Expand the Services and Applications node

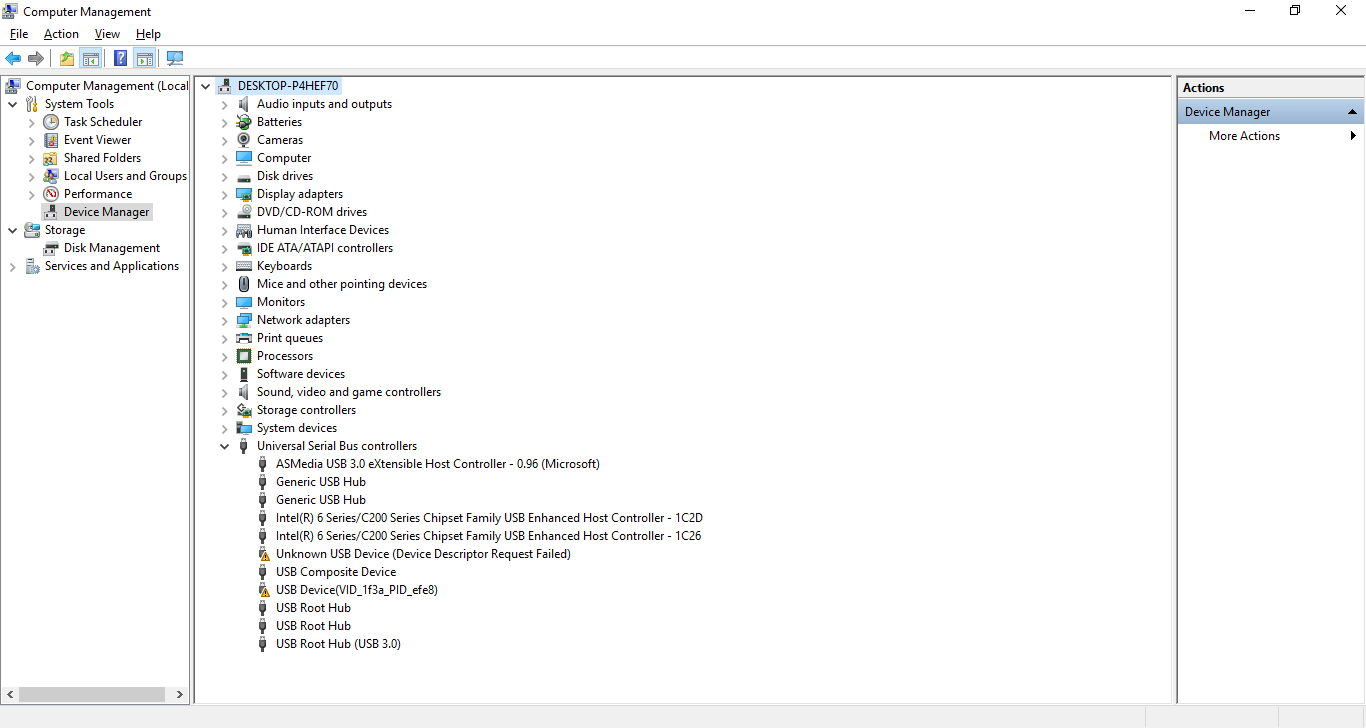pos(12,266)
